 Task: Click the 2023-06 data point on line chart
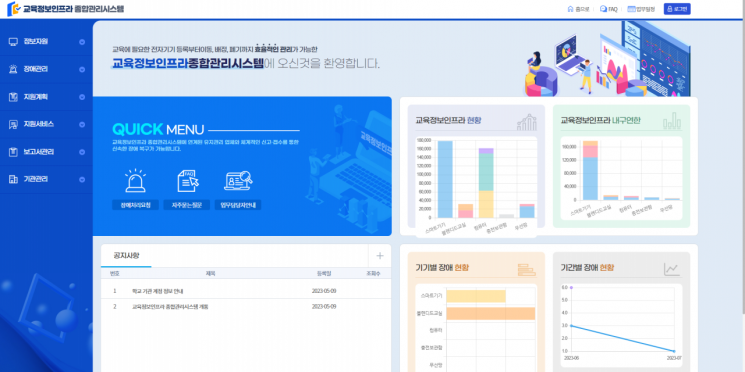click(x=572, y=326)
